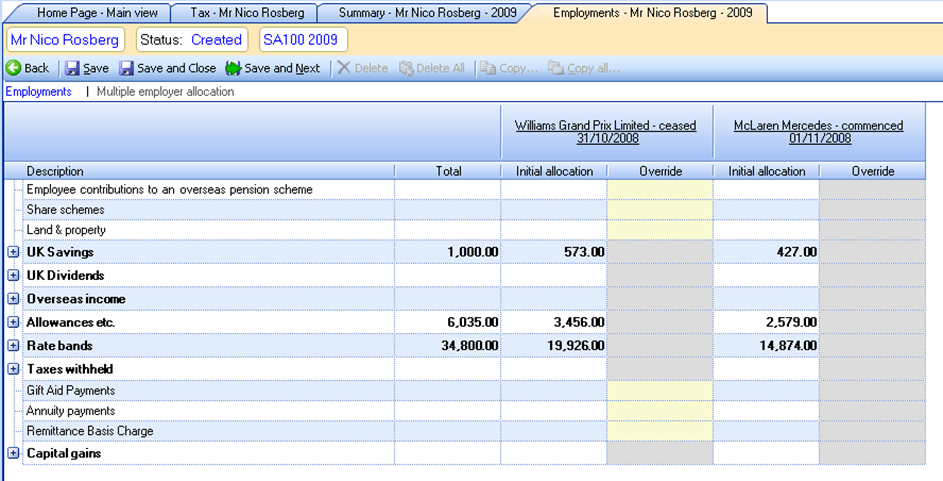Click the Save floppy disk icon
Viewport: 943px width, 481px height.
(72, 69)
